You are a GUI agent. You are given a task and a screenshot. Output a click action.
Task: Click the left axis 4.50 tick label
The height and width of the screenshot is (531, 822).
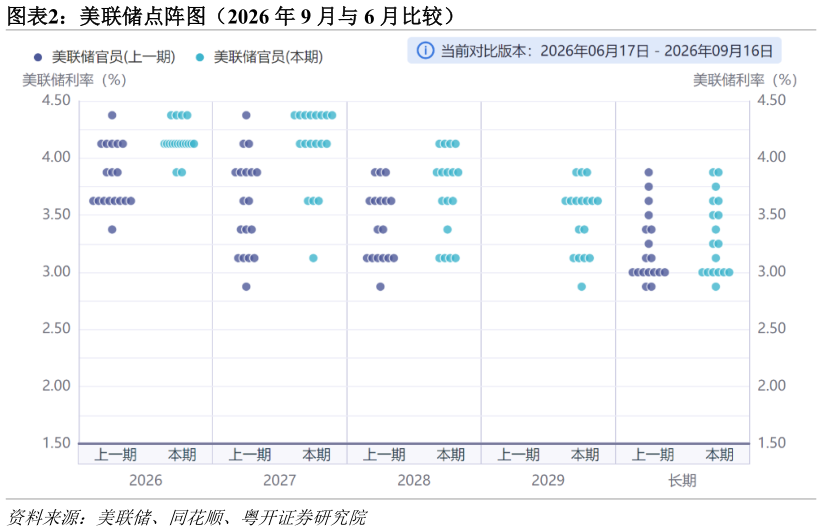point(56,100)
